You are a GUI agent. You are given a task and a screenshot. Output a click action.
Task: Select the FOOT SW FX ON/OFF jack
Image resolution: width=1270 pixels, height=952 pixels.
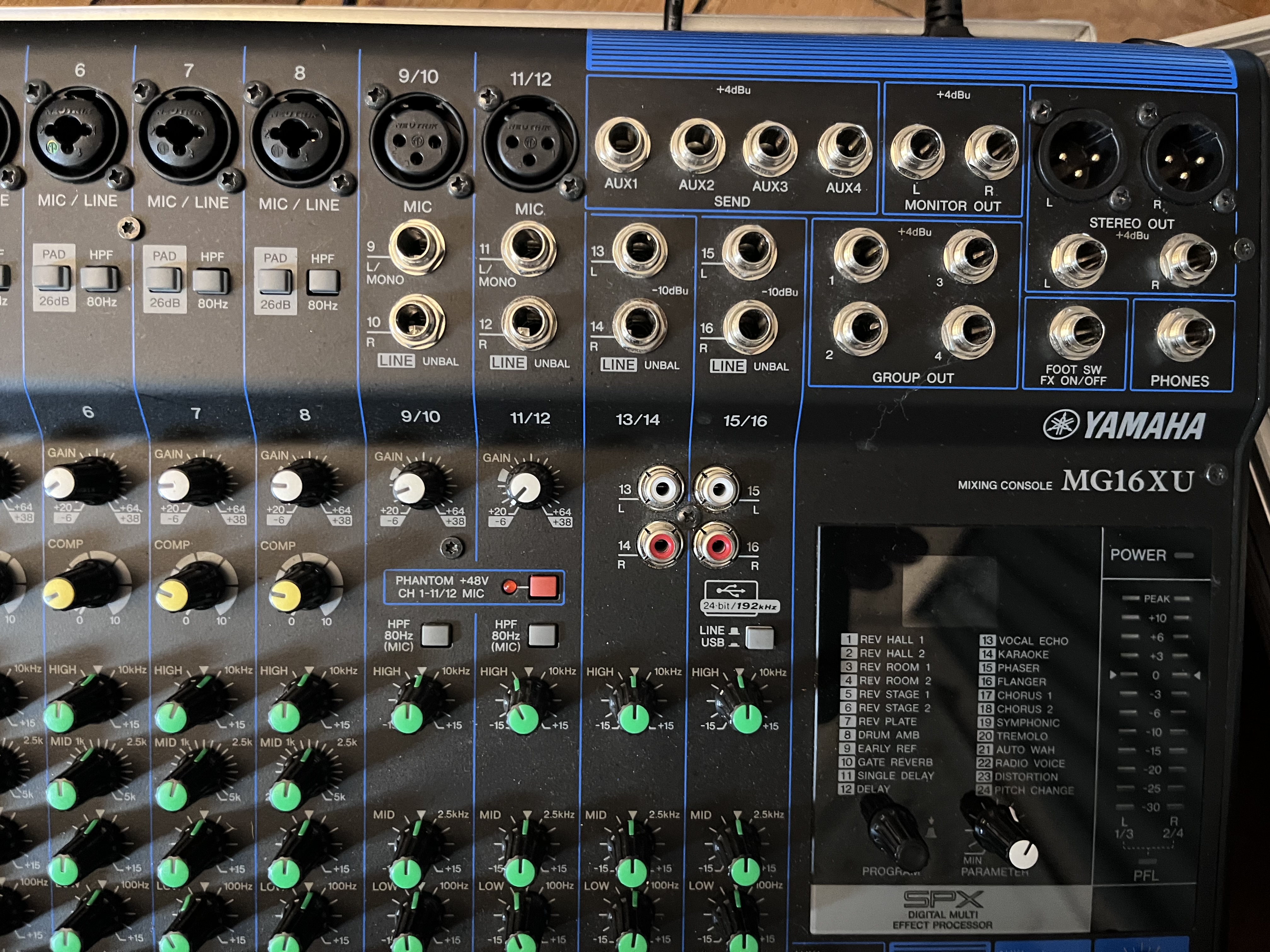[x=1076, y=334]
